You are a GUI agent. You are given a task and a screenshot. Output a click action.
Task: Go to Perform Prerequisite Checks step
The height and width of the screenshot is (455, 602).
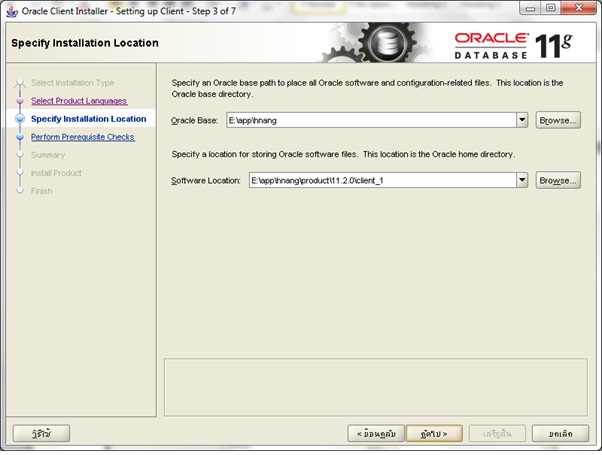83,137
